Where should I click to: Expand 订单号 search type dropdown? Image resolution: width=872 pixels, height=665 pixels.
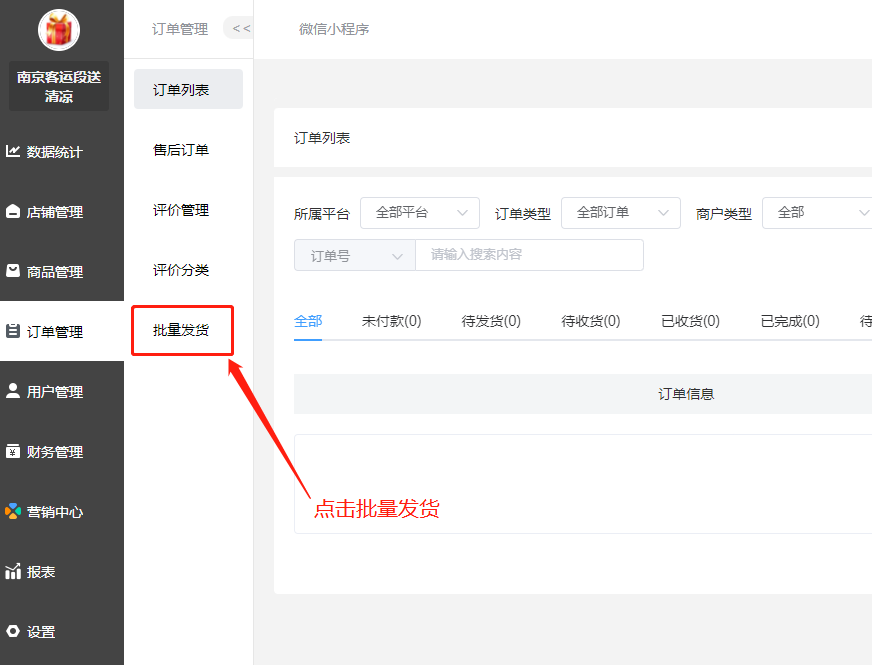(x=355, y=255)
